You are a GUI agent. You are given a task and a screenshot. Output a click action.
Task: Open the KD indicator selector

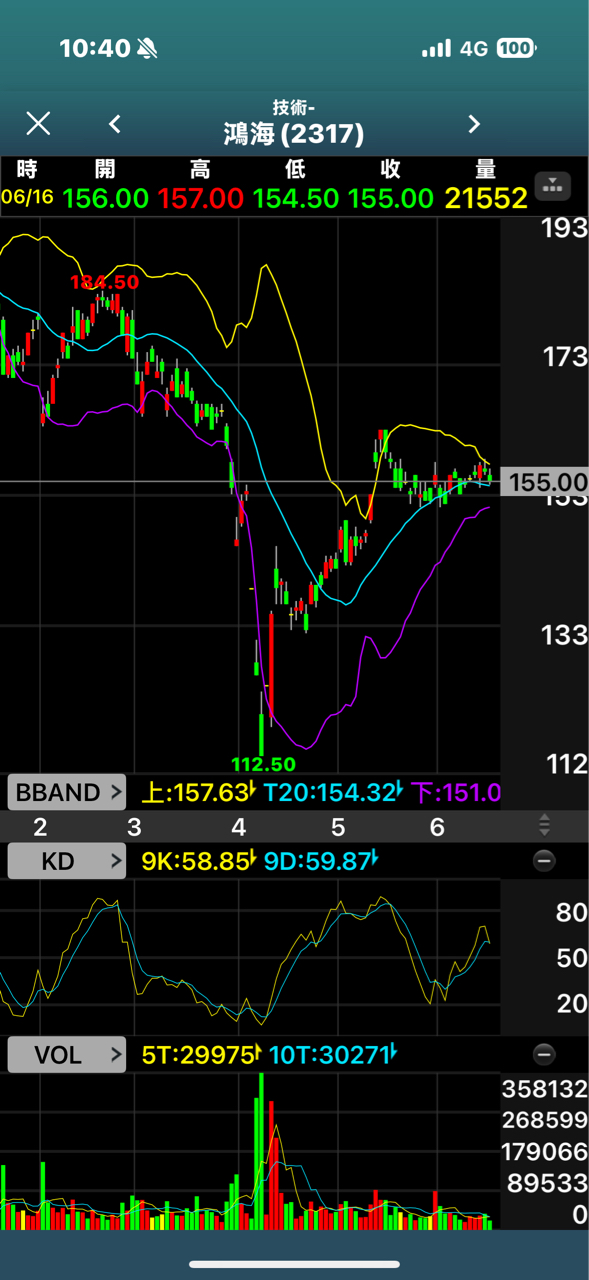click(67, 861)
